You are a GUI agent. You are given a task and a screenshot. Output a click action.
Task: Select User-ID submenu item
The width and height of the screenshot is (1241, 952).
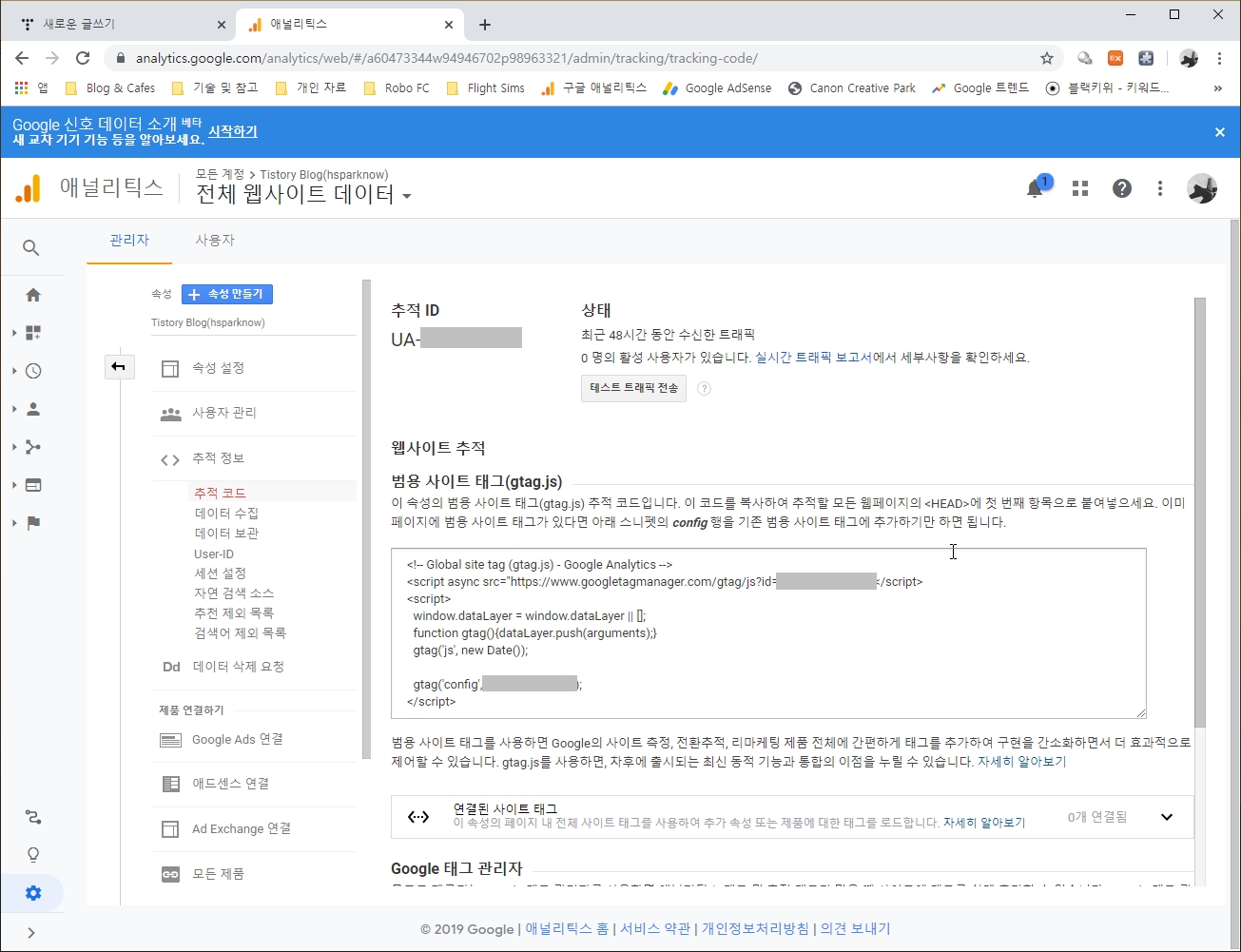pos(214,554)
